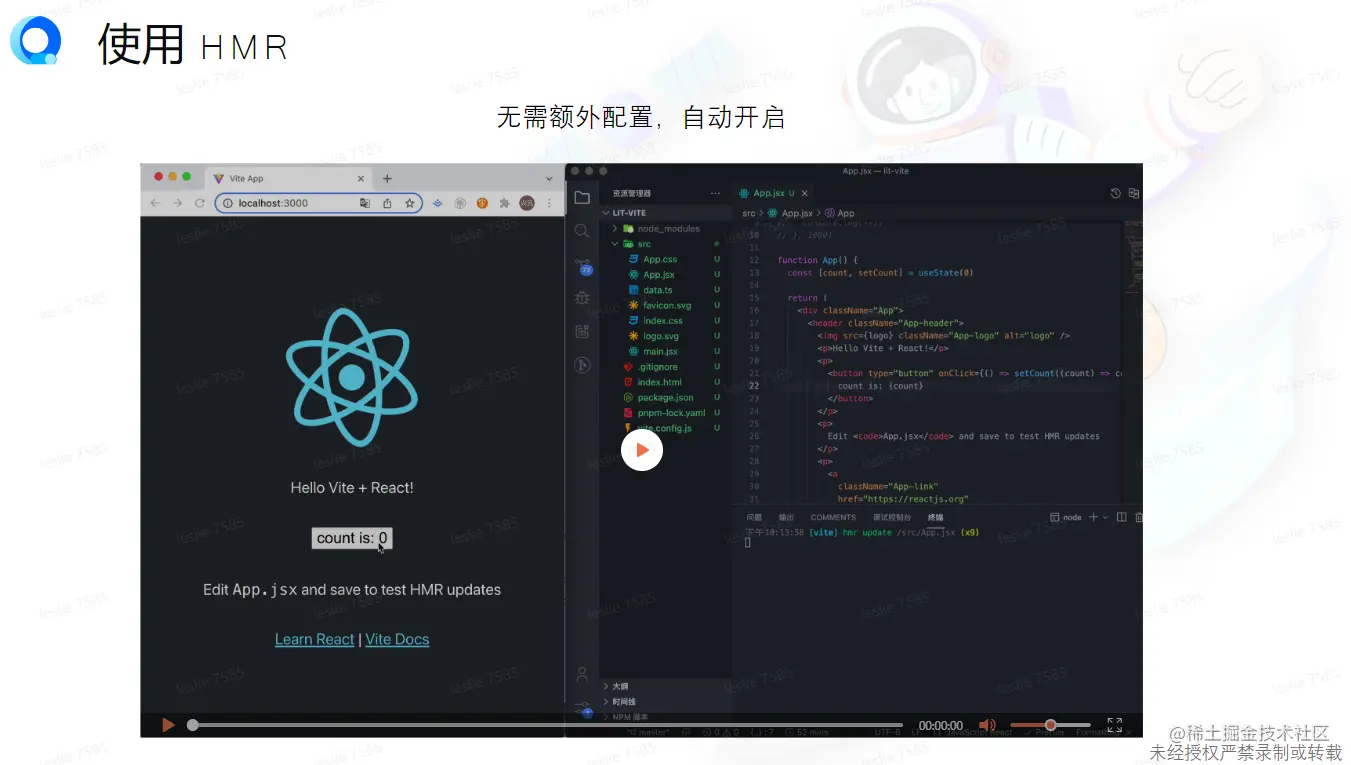Open the Explorer icon in the VS Code activity bar
This screenshot has width=1351, height=765.
(582, 197)
